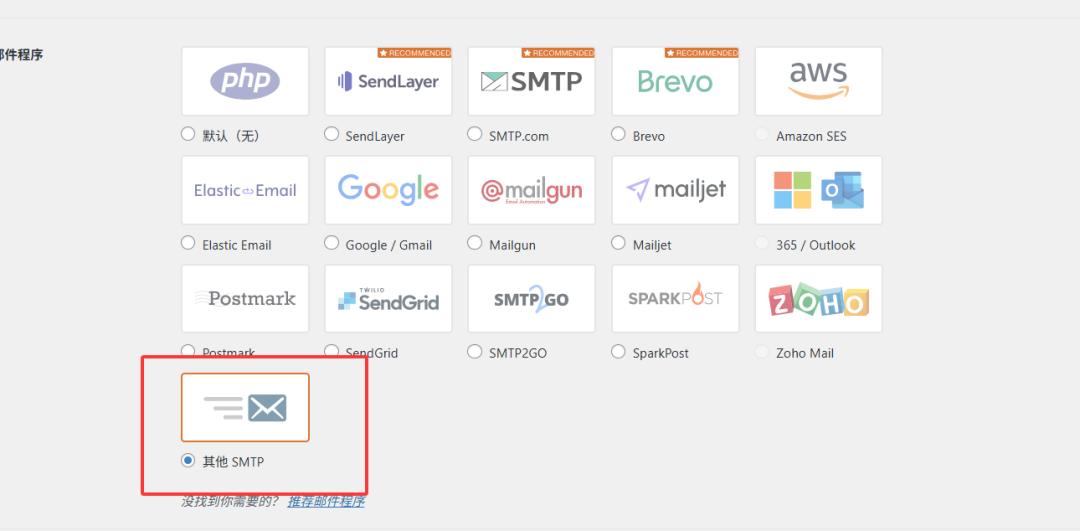Image resolution: width=1080 pixels, height=531 pixels.
Task: Click the disabled 365 / Outlook radio button
Action: click(x=762, y=243)
